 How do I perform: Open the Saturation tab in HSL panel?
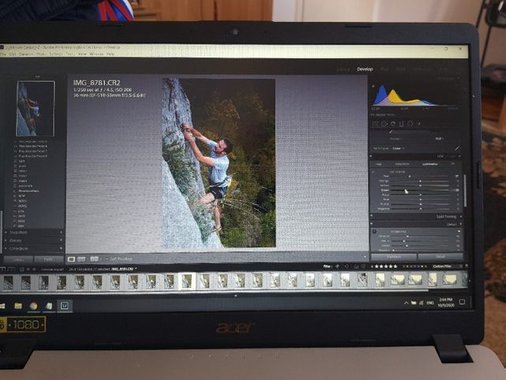402,164
